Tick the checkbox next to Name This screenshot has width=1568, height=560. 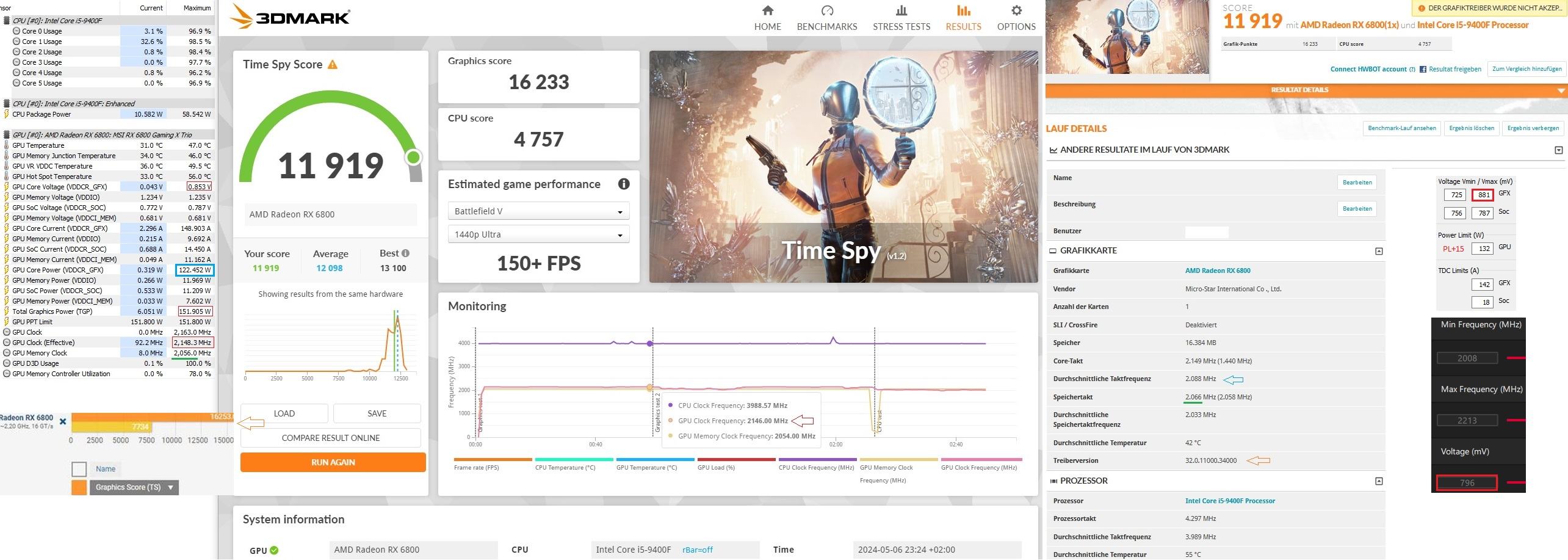click(x=79, y=469)
